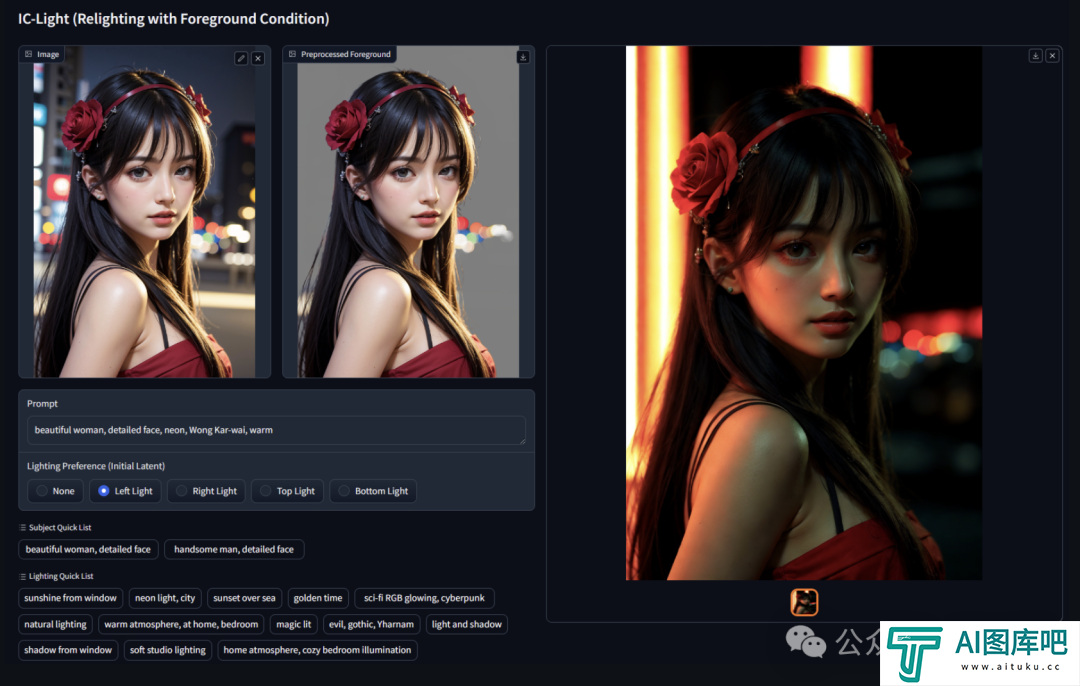
Task: Click the Preprocessed Foreground label icon
Action: click(293, 54)
